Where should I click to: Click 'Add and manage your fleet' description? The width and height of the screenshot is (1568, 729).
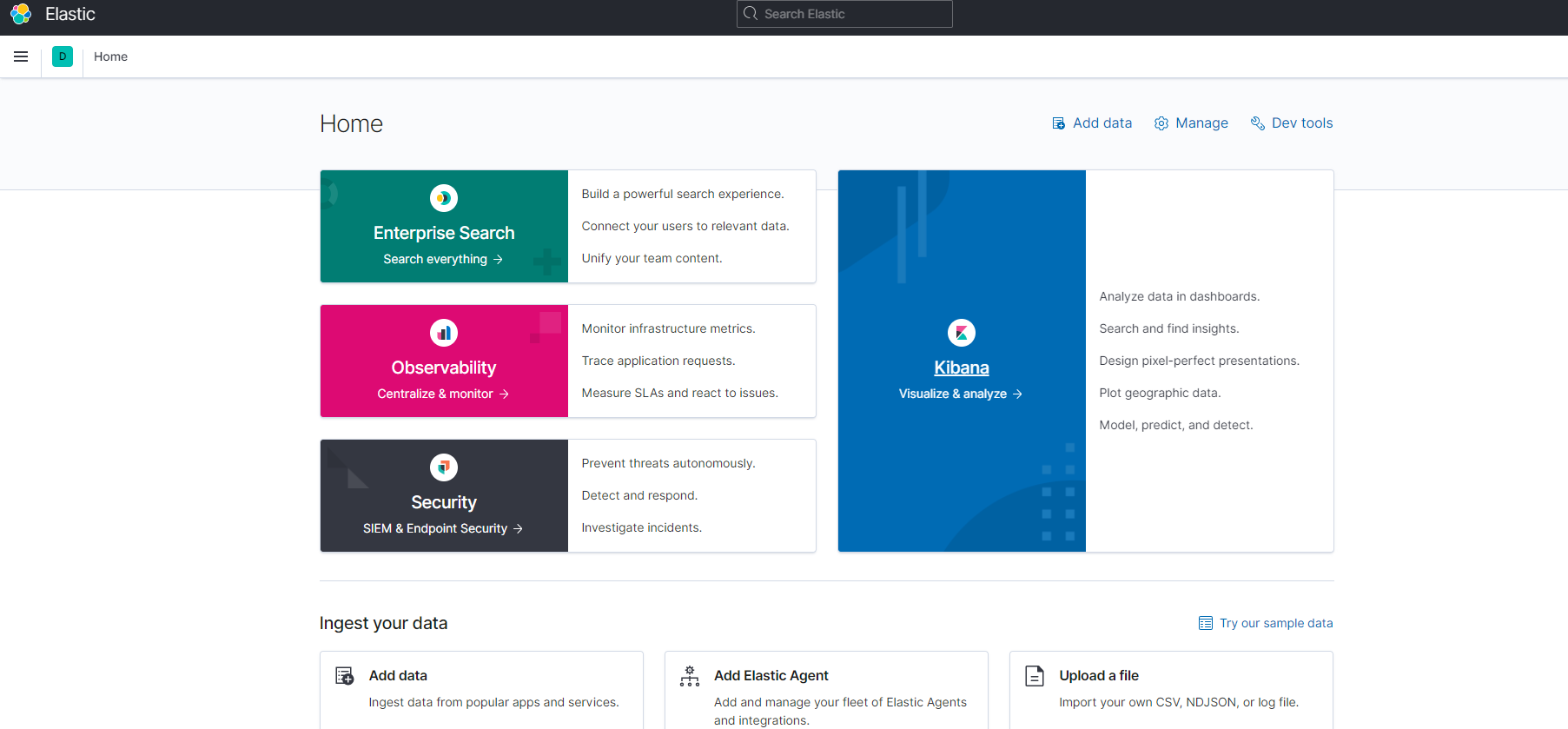(840, 711)
